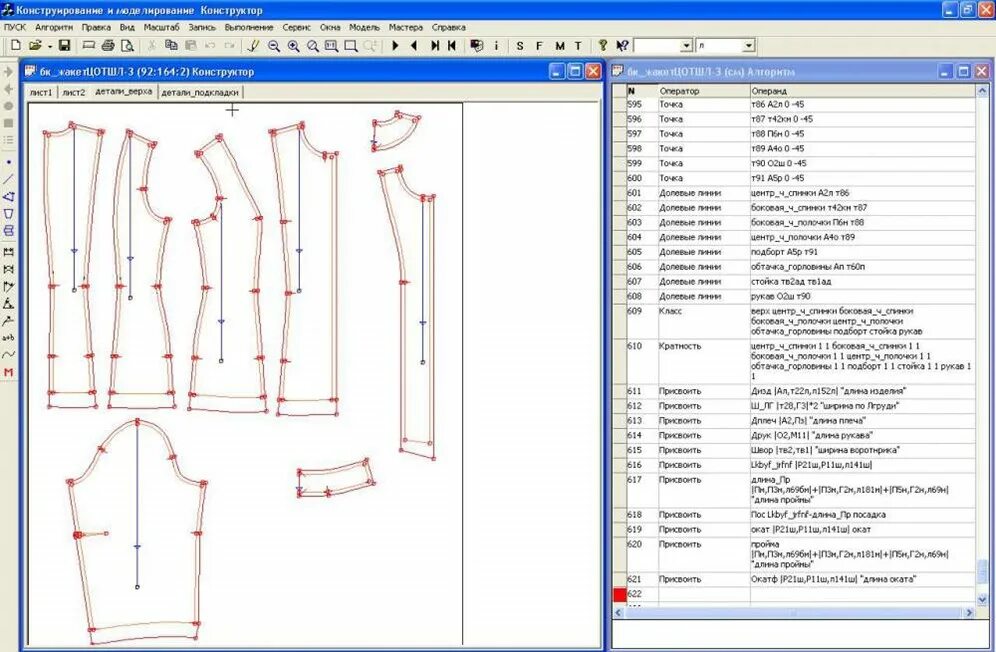This screenshot has height=652, width=996.
Task: Select algorithm row 622 red marker
Action: (620, 594)
